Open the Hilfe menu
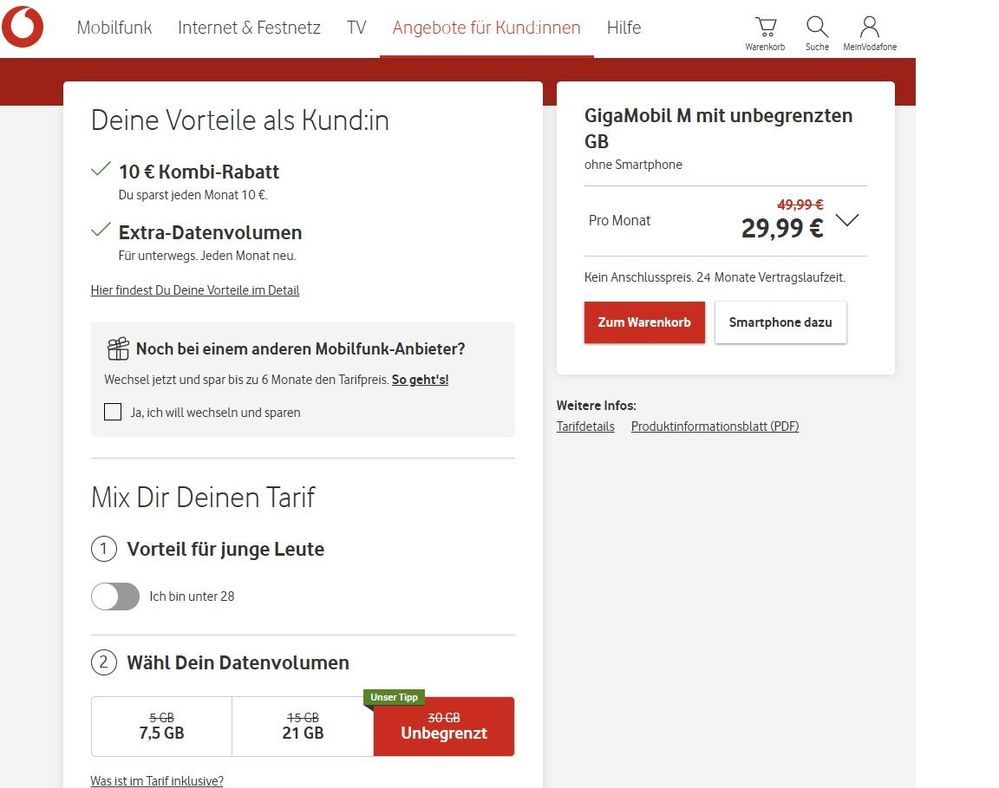 623,27
